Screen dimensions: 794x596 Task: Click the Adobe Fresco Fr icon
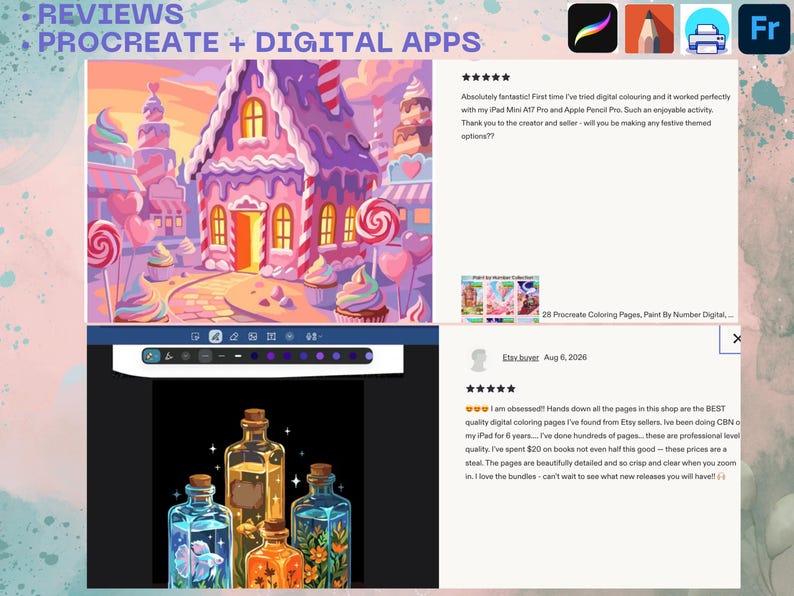click(x=764, y=29)
